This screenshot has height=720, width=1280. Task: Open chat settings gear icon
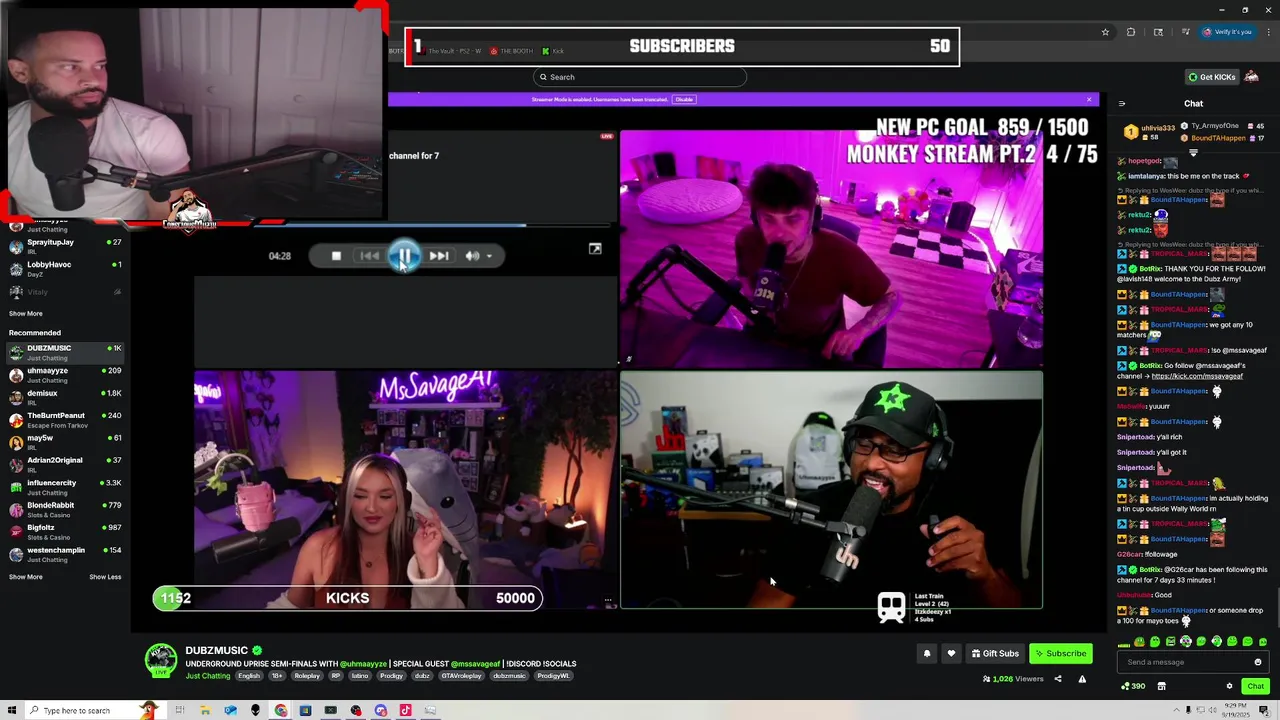coord(1229,686)
